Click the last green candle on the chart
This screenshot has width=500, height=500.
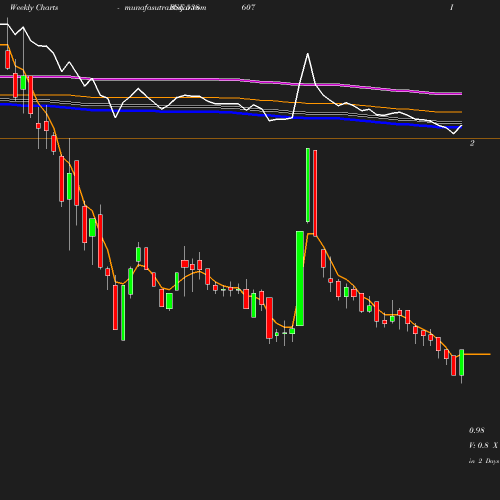point(462,363)
